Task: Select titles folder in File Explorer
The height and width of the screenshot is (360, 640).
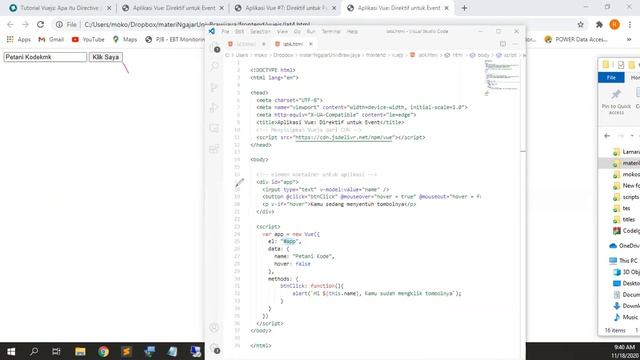Action: (625, 220)
